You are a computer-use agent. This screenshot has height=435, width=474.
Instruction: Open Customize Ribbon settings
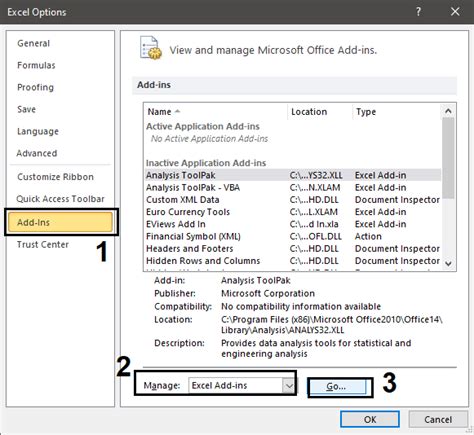tap(55, 177)
